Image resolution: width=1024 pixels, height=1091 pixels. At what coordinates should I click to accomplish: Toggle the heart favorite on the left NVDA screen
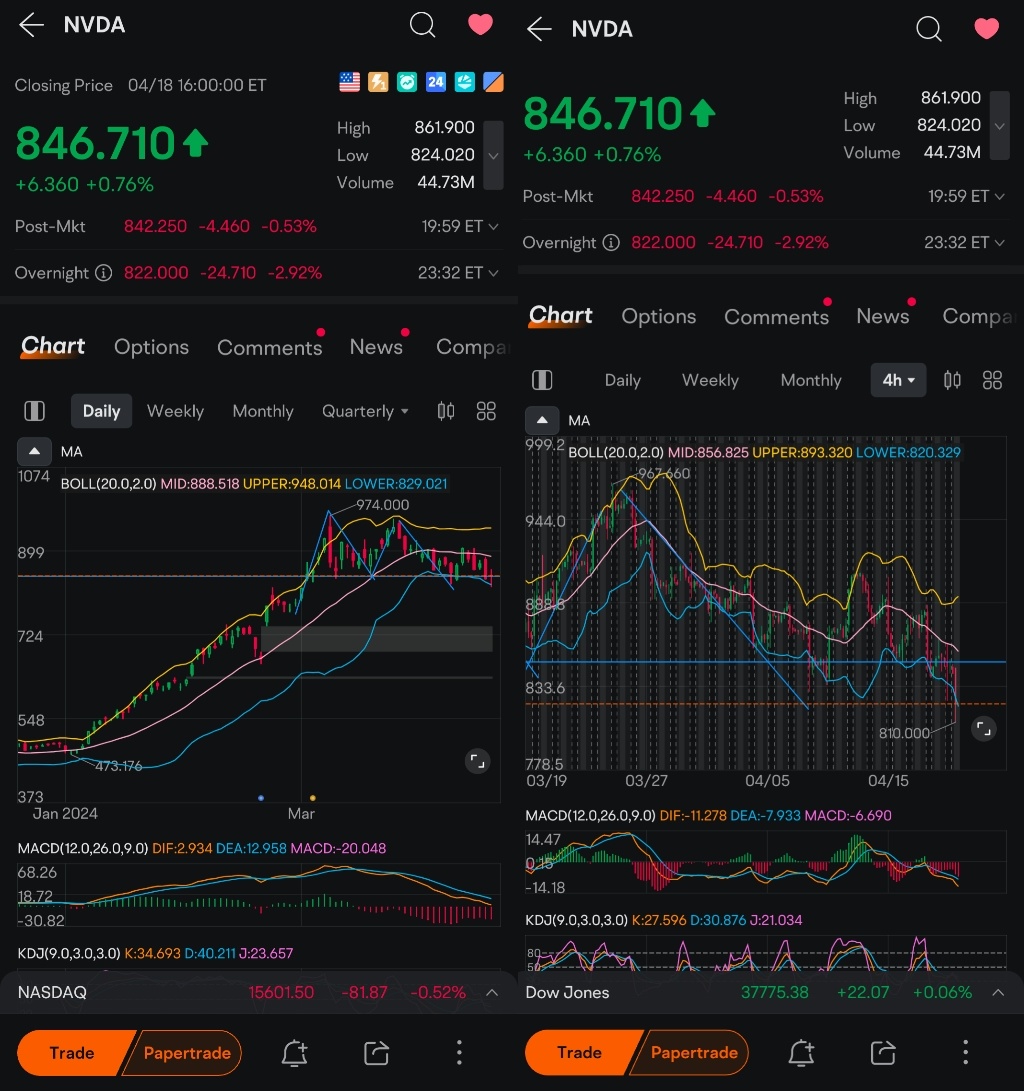[x=480, y=24]
